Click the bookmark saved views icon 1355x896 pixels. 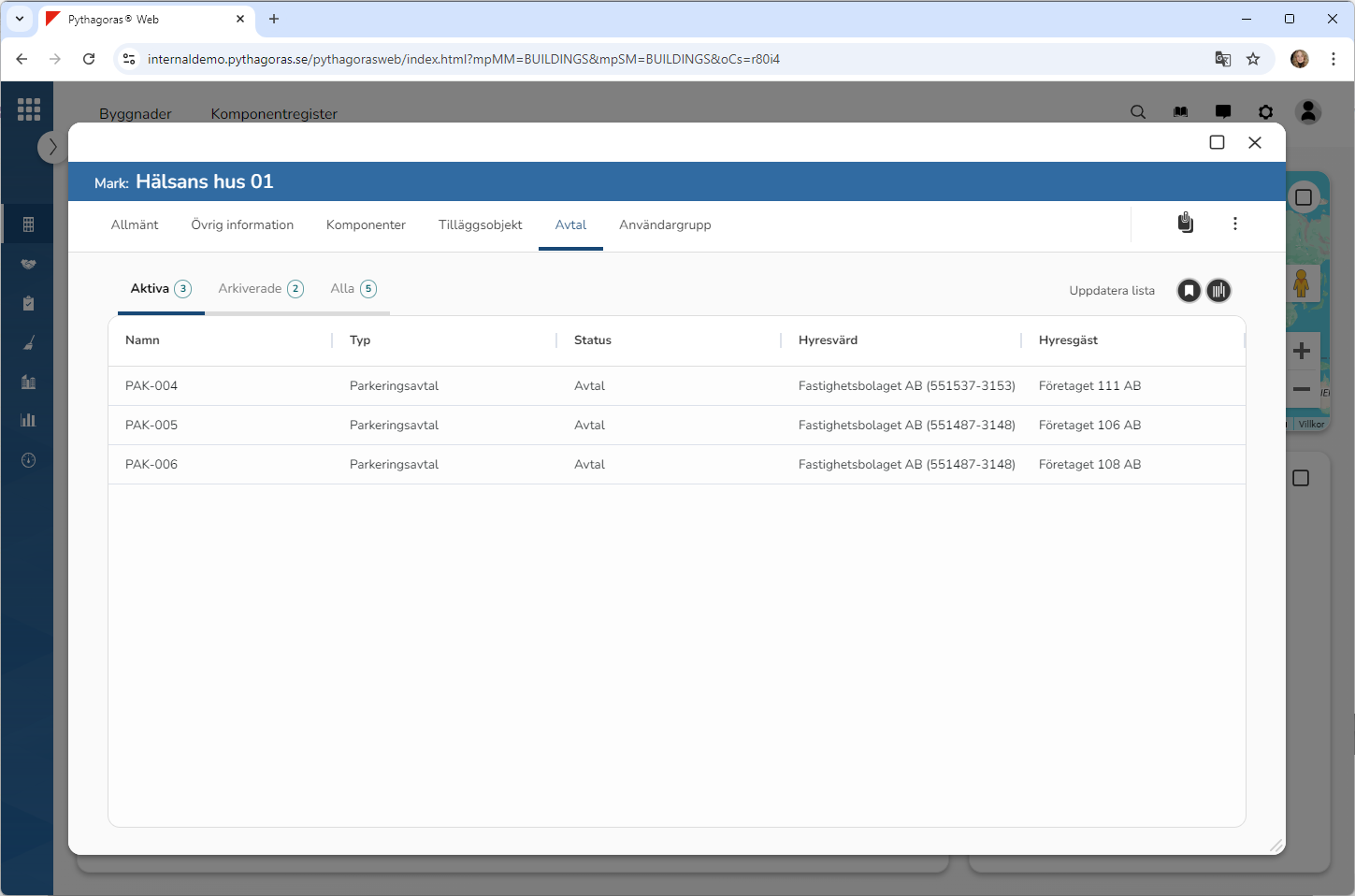[1189, 291]
